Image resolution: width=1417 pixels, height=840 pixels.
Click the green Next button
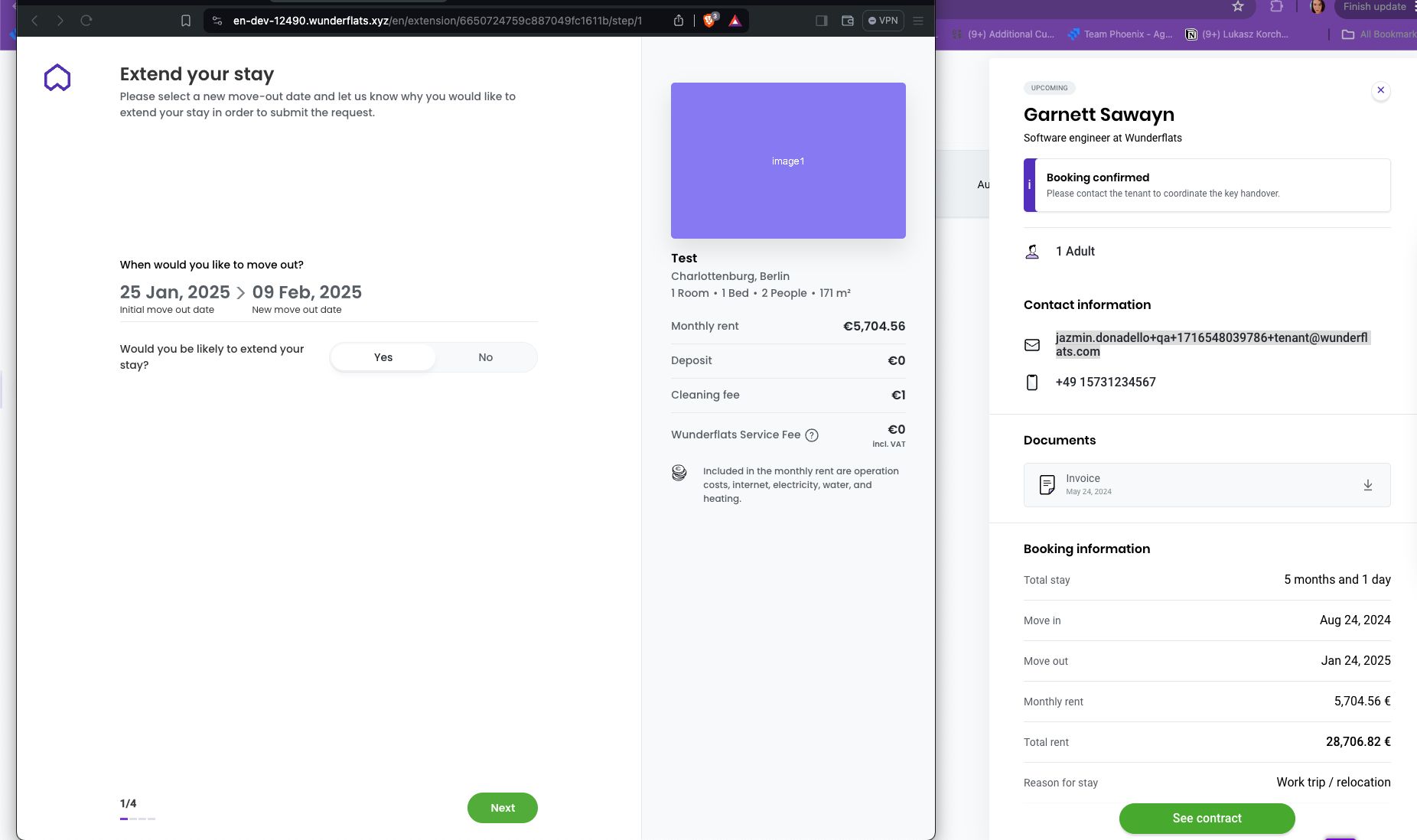[x=502, y=808]
